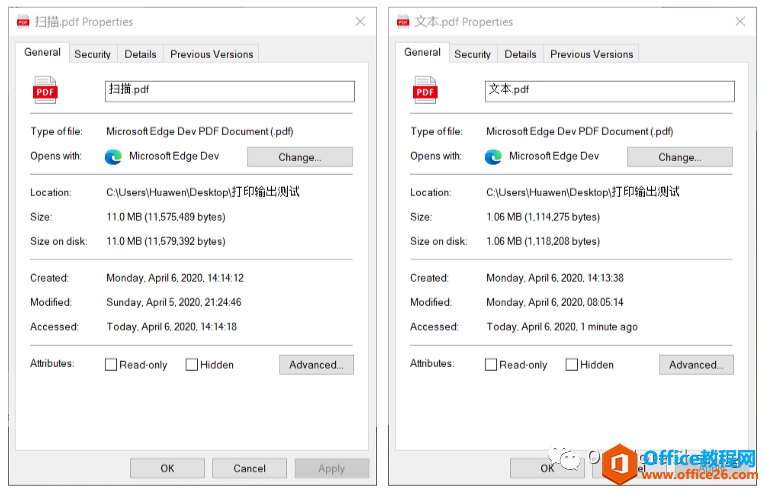Switch to Security tab in 扫描.pdf Properties
Screen dimensions: 765x492
click(x=92, y=54)
